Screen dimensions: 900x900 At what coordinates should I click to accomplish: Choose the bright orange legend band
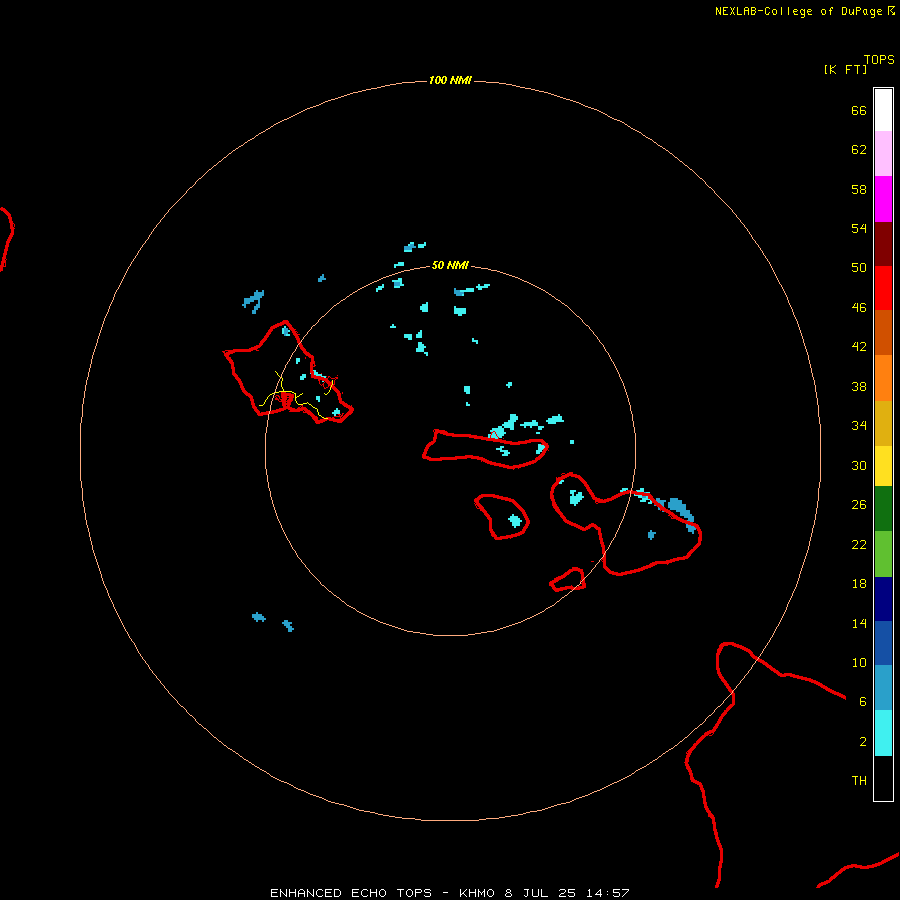(883, 378)
